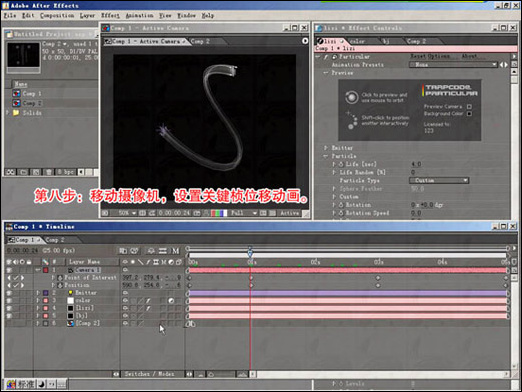Collapse Particle group in Effect Controls

(326, 156)
